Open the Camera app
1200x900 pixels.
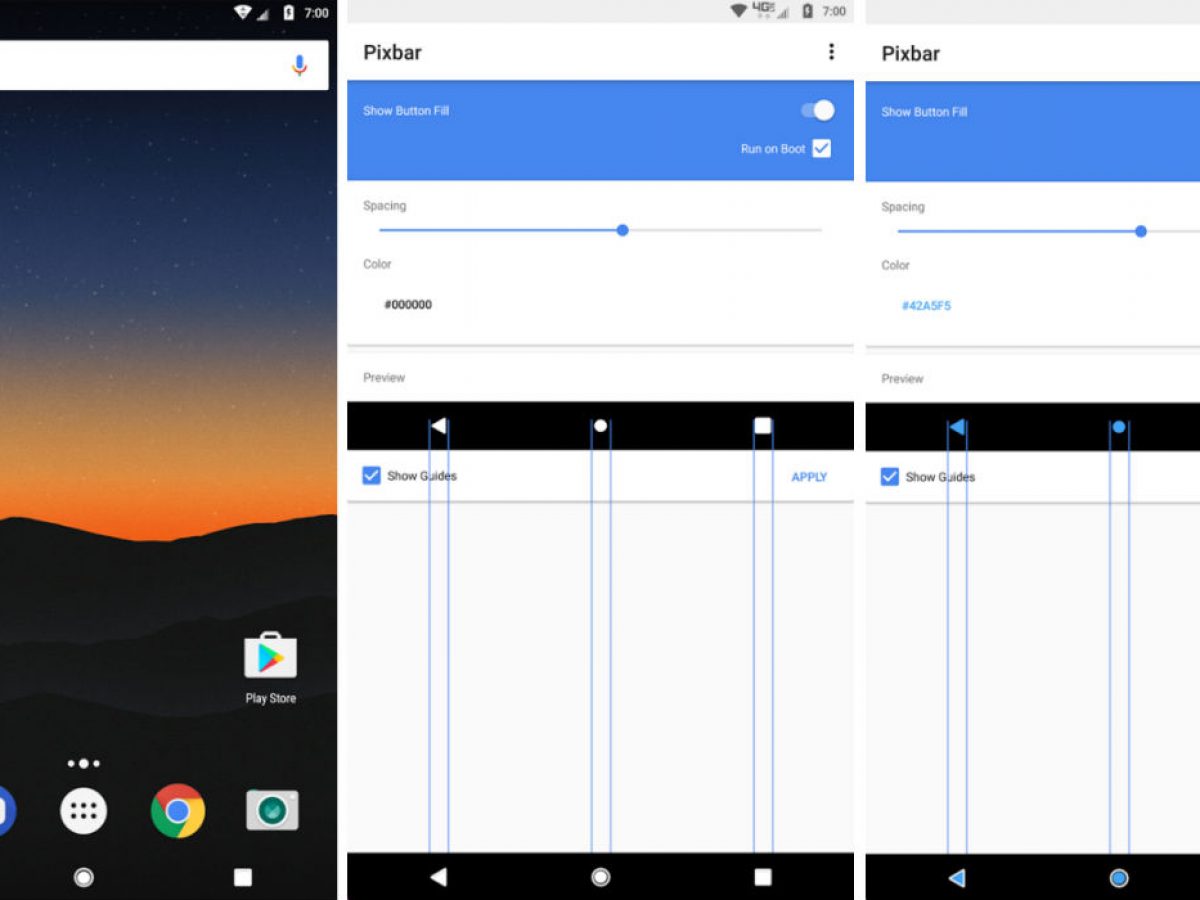(x=272, y=810)
